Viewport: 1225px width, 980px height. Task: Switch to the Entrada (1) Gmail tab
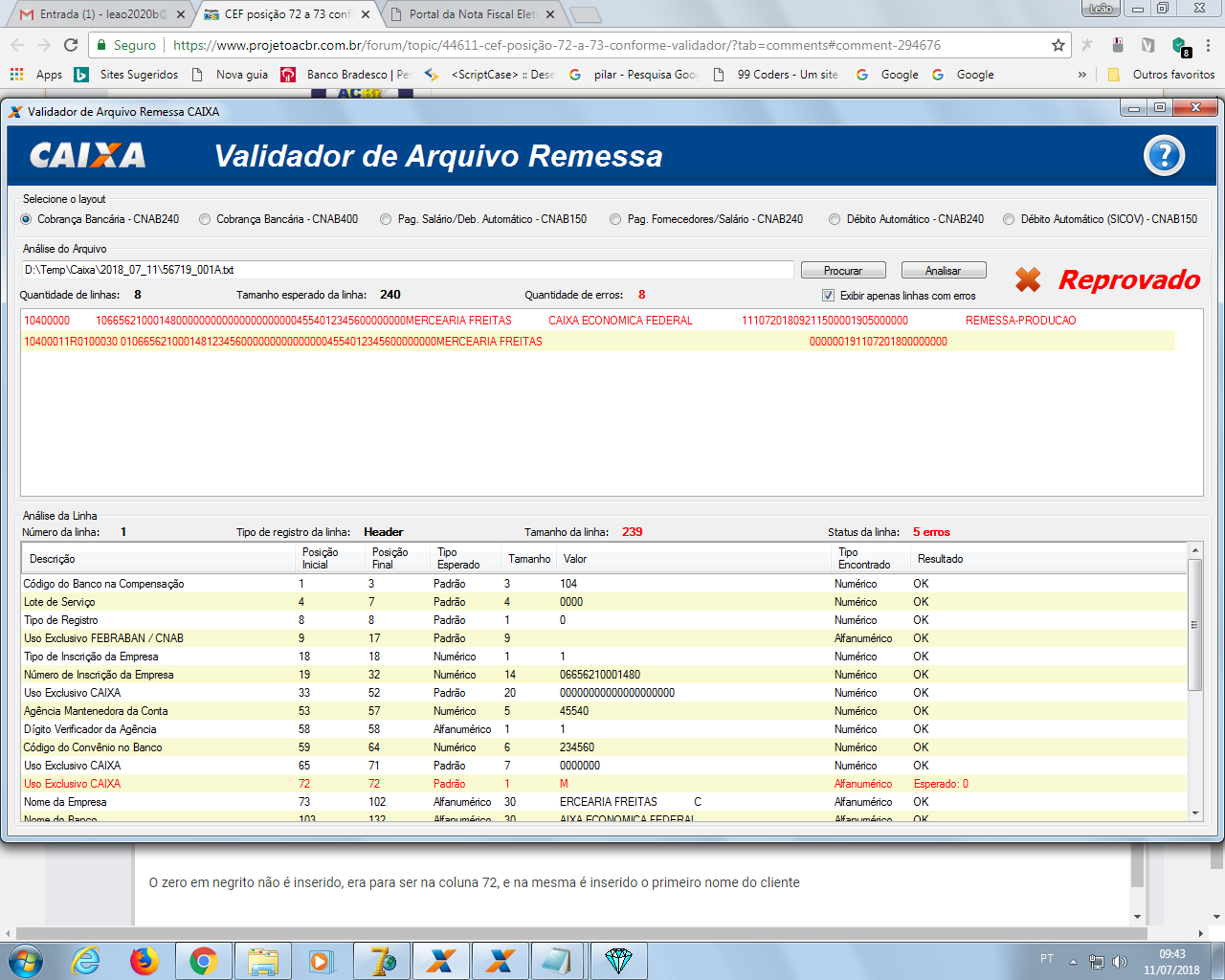101,14
